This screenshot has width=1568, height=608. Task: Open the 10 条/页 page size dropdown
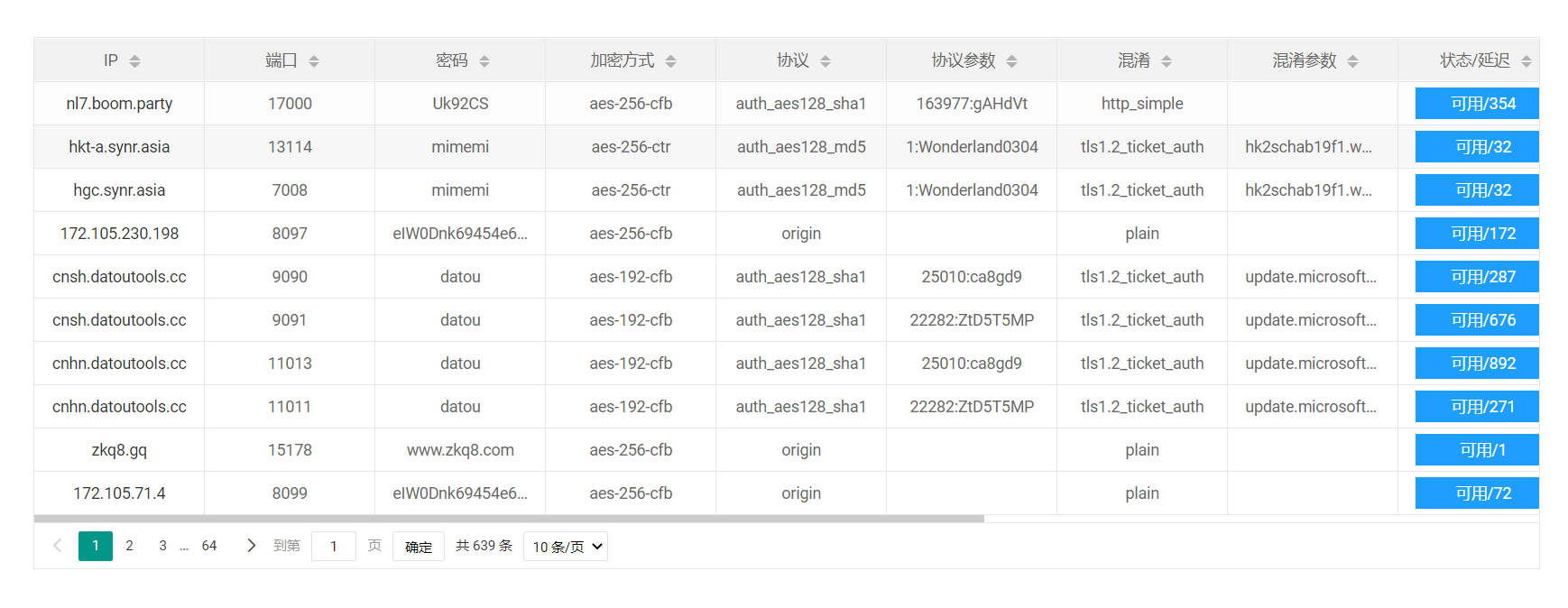[566, 547]
